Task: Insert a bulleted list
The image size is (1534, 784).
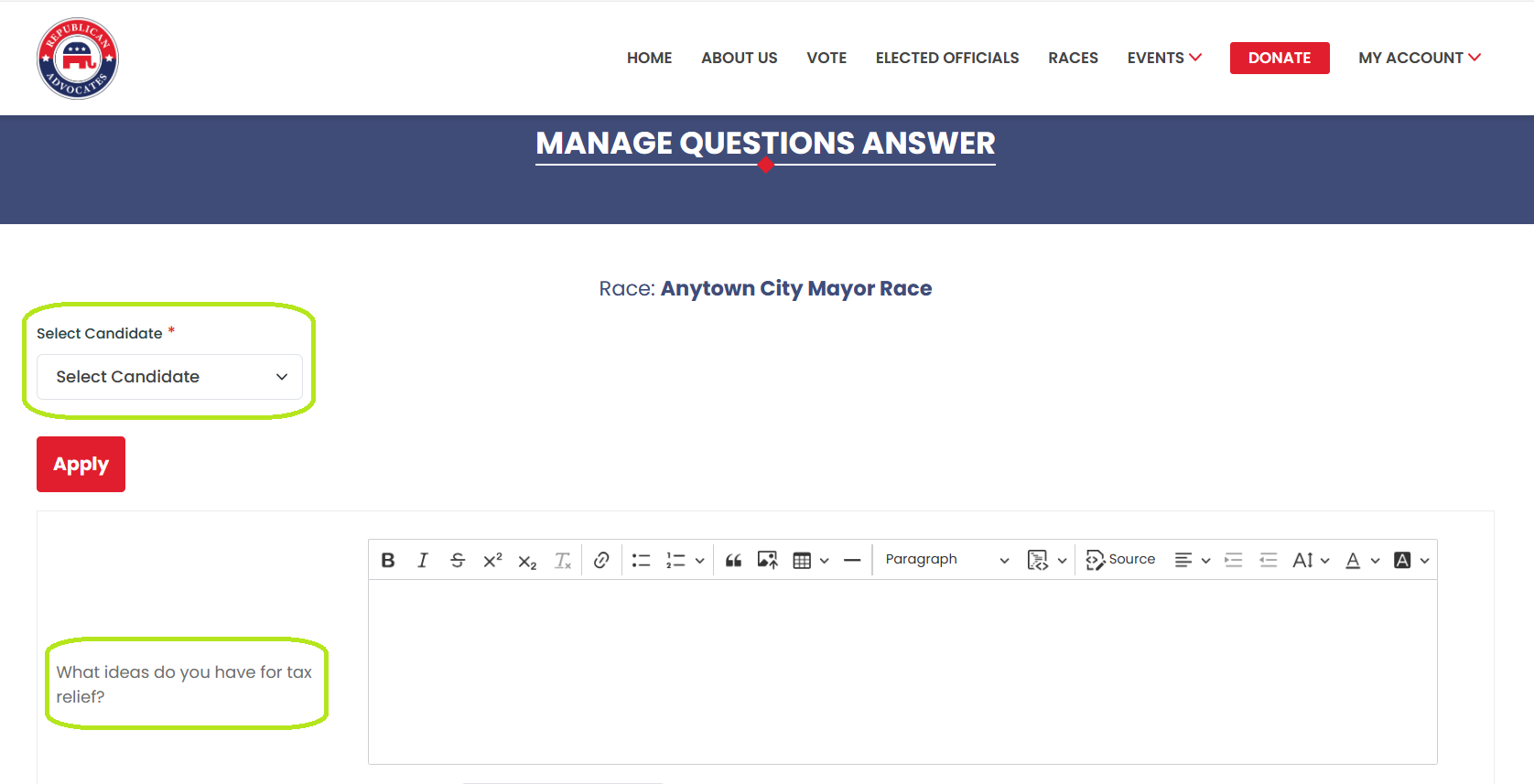Action: click(641, 560)
